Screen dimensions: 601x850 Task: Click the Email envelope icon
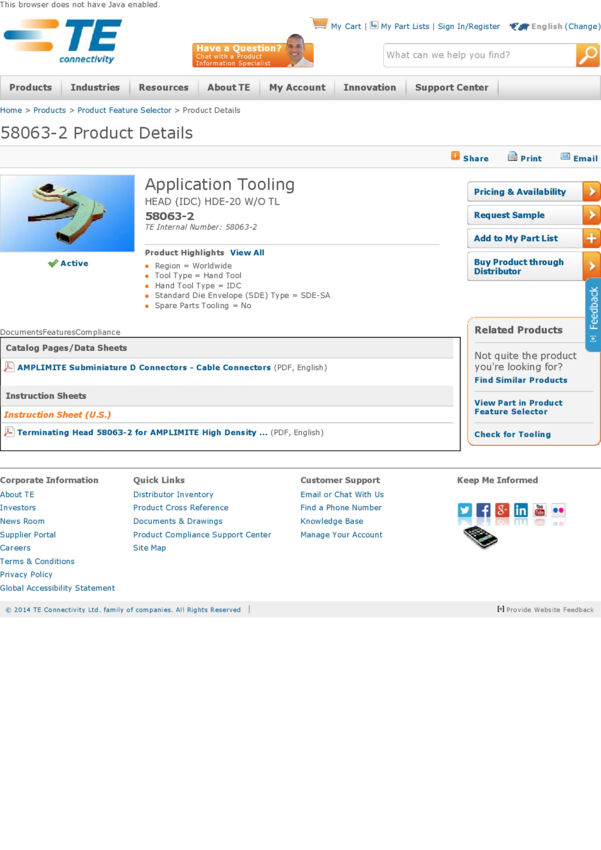coord(565,157)
